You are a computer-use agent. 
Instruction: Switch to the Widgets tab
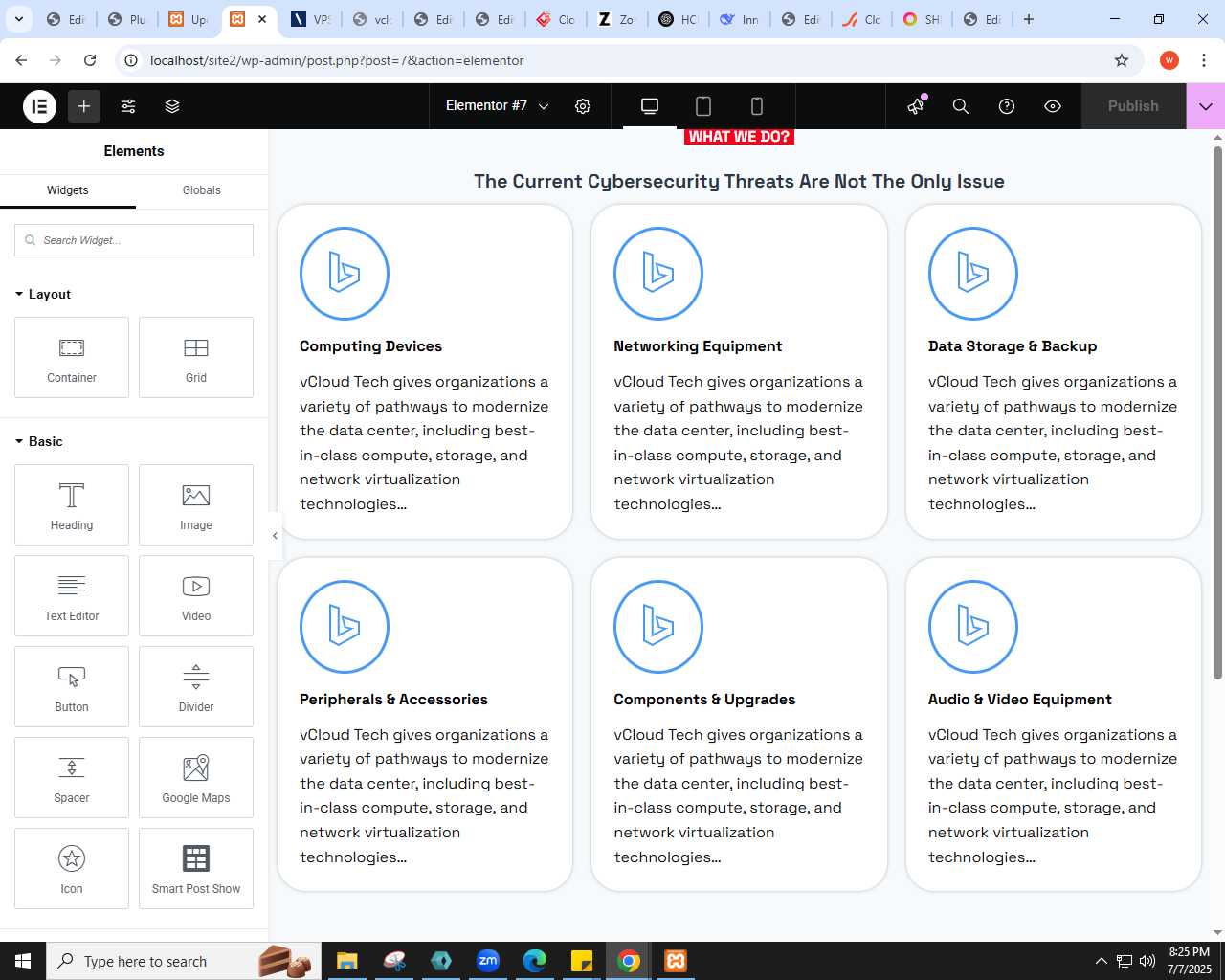(68, 190)
